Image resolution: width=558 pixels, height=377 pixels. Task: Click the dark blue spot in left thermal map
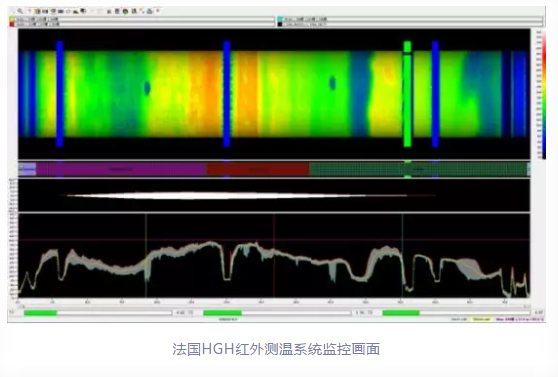(x=147, y=88)
